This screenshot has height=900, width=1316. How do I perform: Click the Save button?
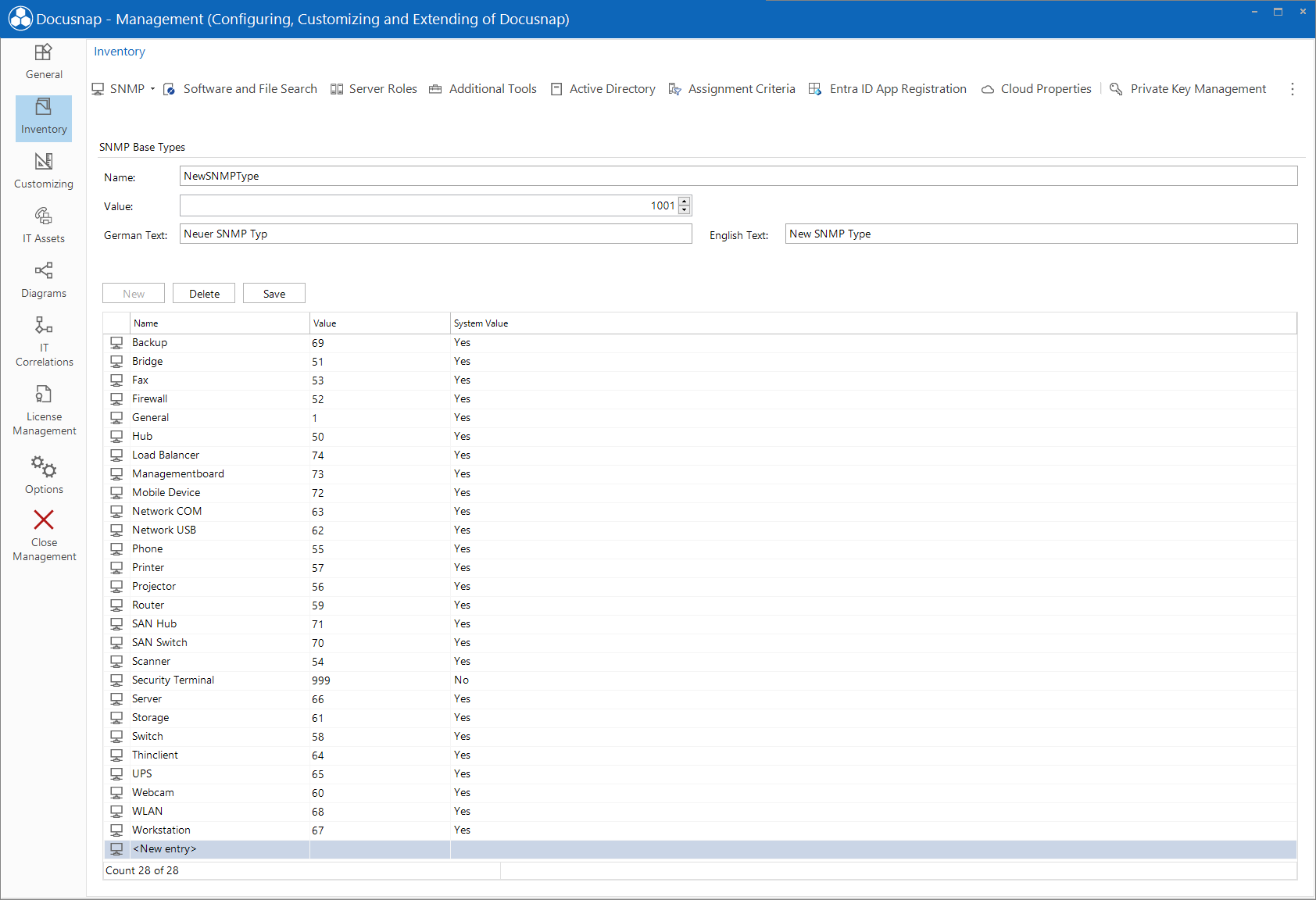274,294
